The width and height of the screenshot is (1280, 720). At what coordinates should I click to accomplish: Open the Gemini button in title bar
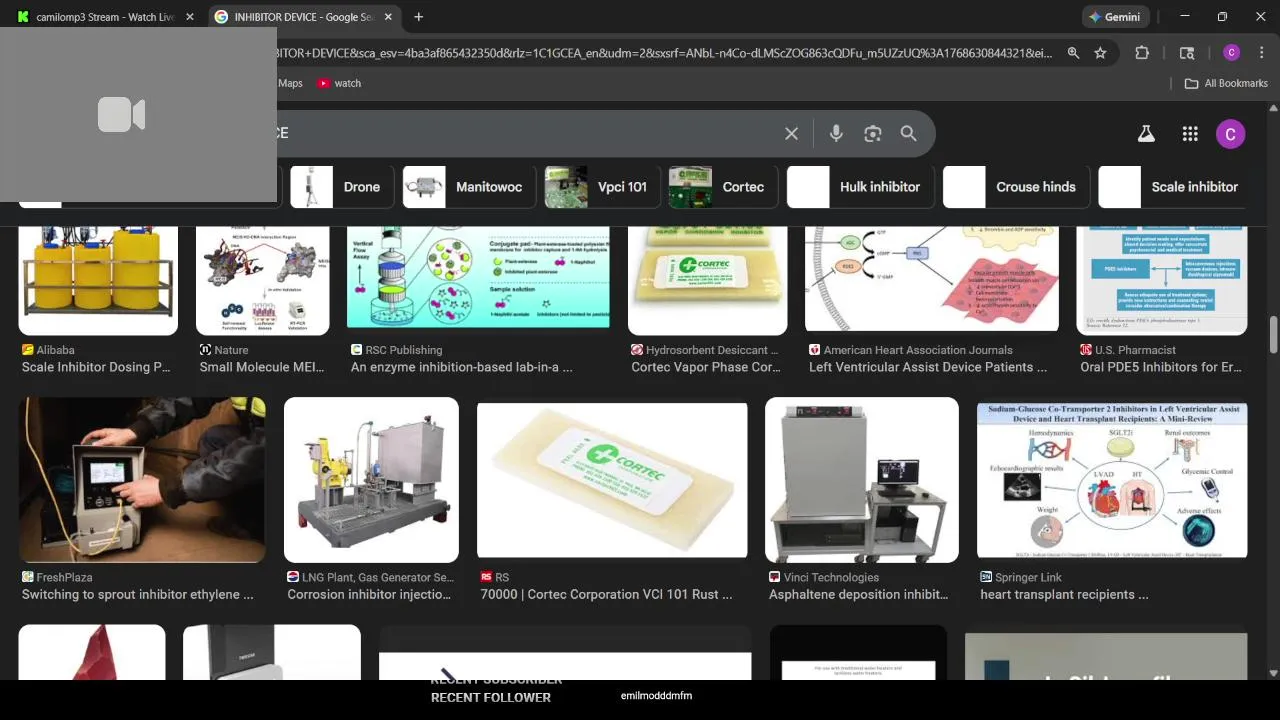click(x=1115, y=17)
